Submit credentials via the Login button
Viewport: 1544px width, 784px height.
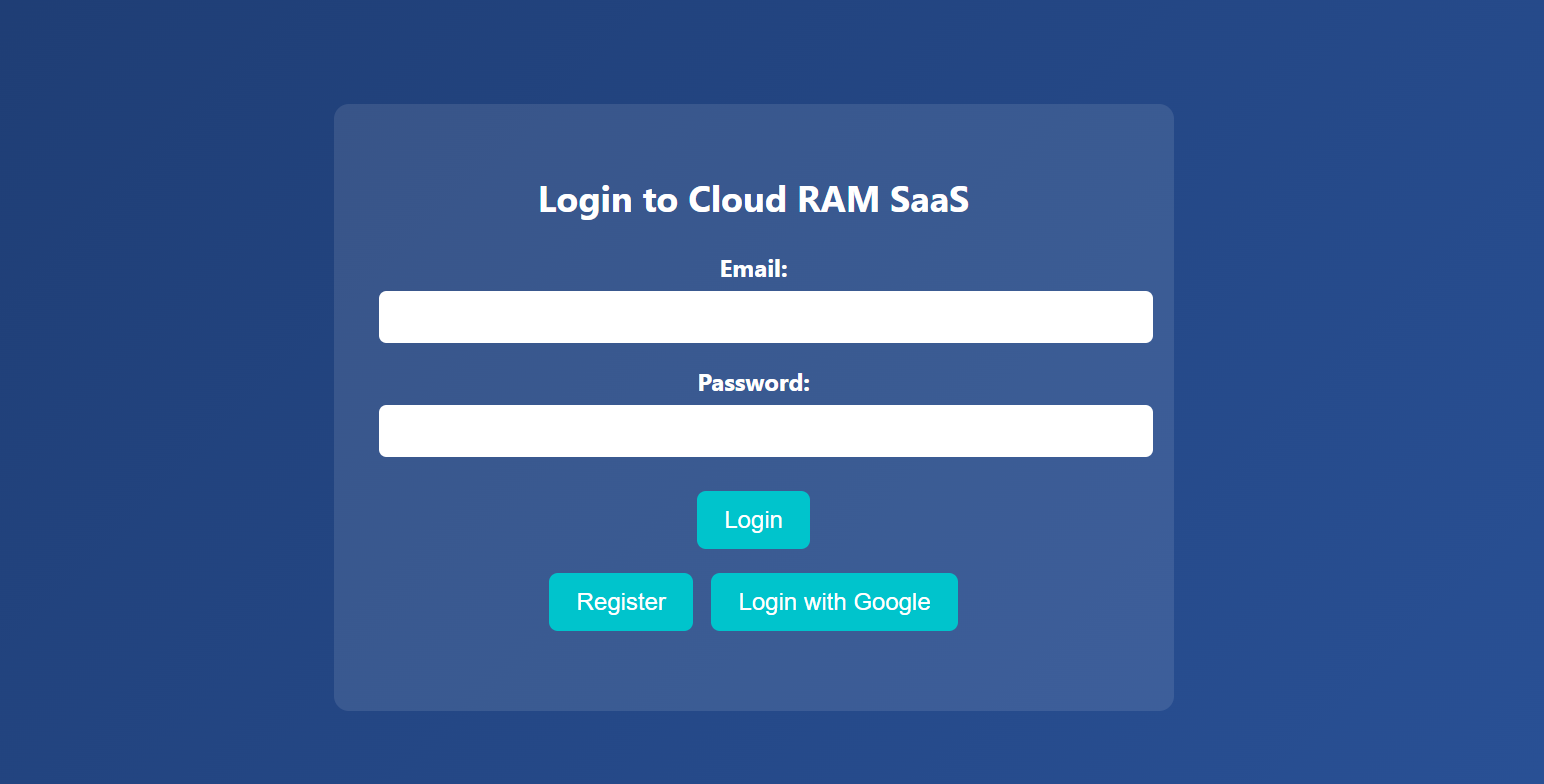753,520
